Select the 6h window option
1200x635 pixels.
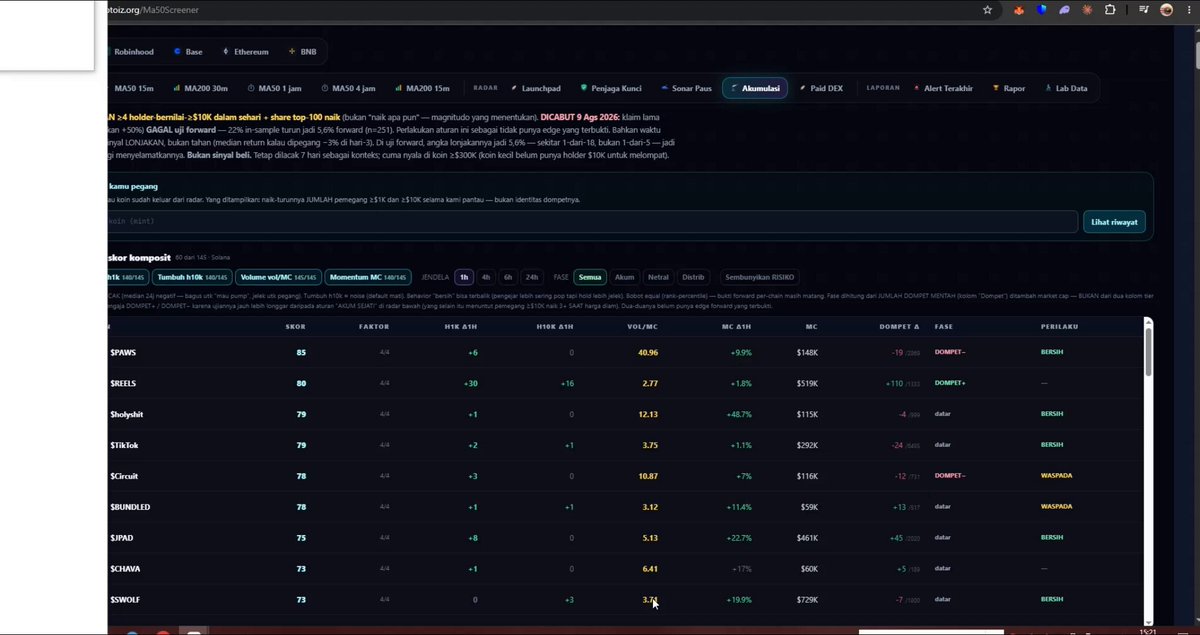point(508,277)
